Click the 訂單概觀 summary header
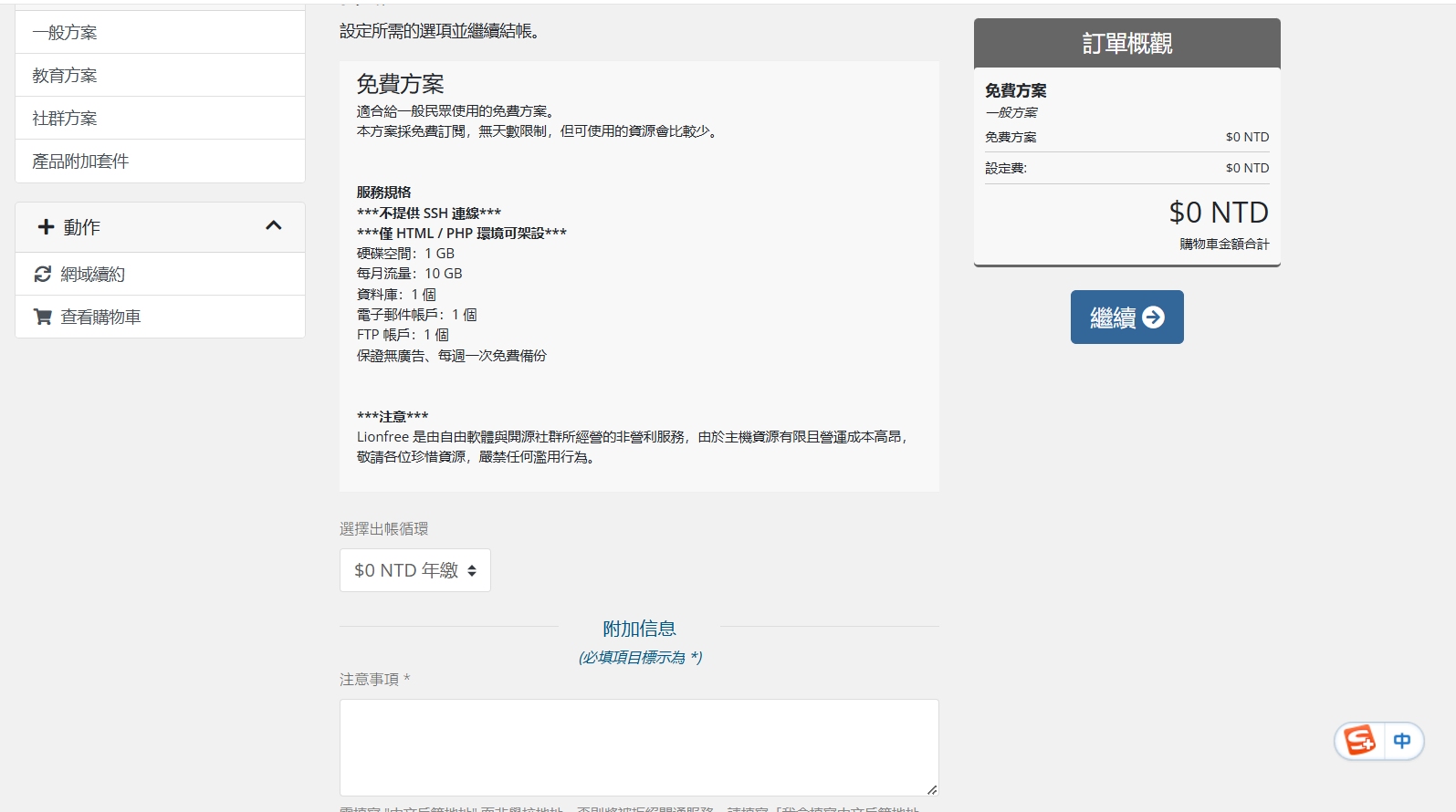The height and width of the screenshot is (812, 1456). (x=1127, y=43)
